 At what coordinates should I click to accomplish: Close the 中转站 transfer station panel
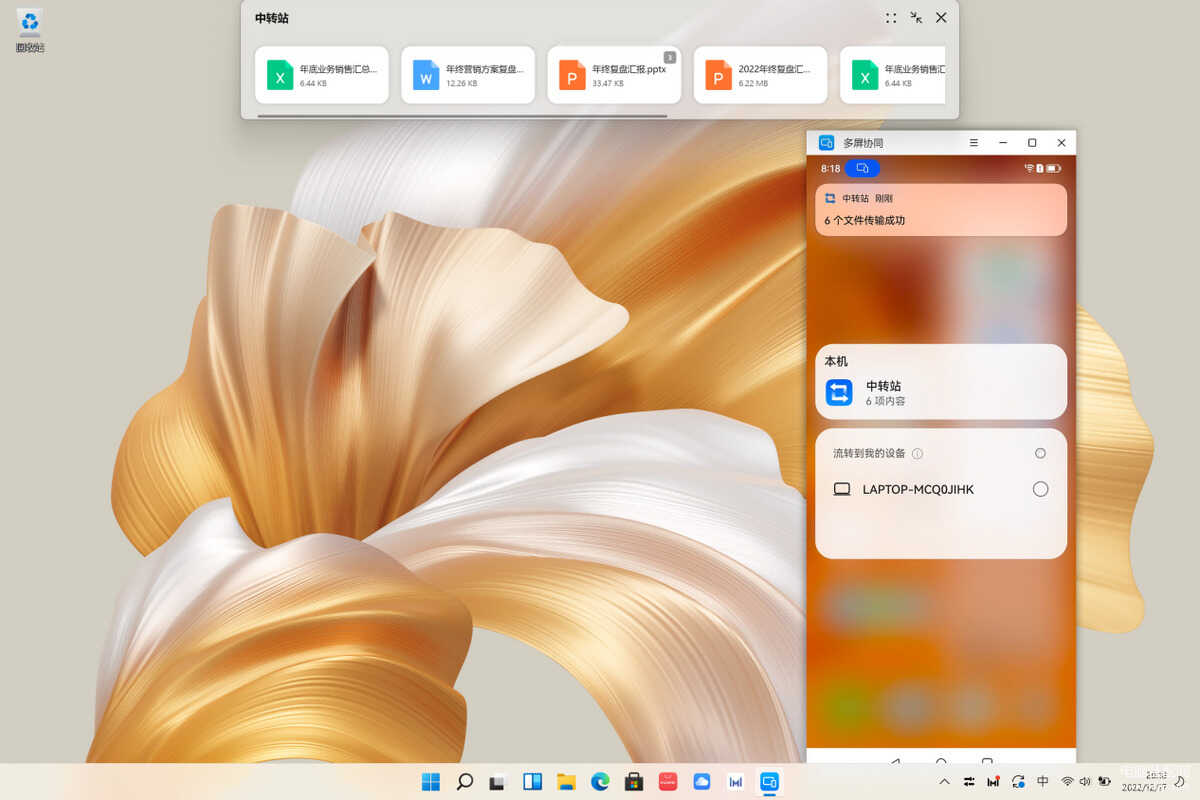pos(941,18)
